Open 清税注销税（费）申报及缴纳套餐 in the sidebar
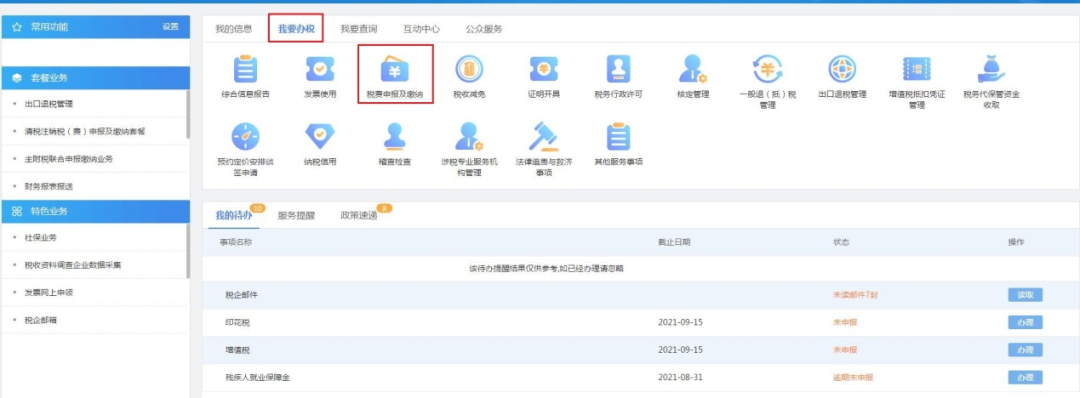This screenshot has width=1080, height=398. coord(85,131)
